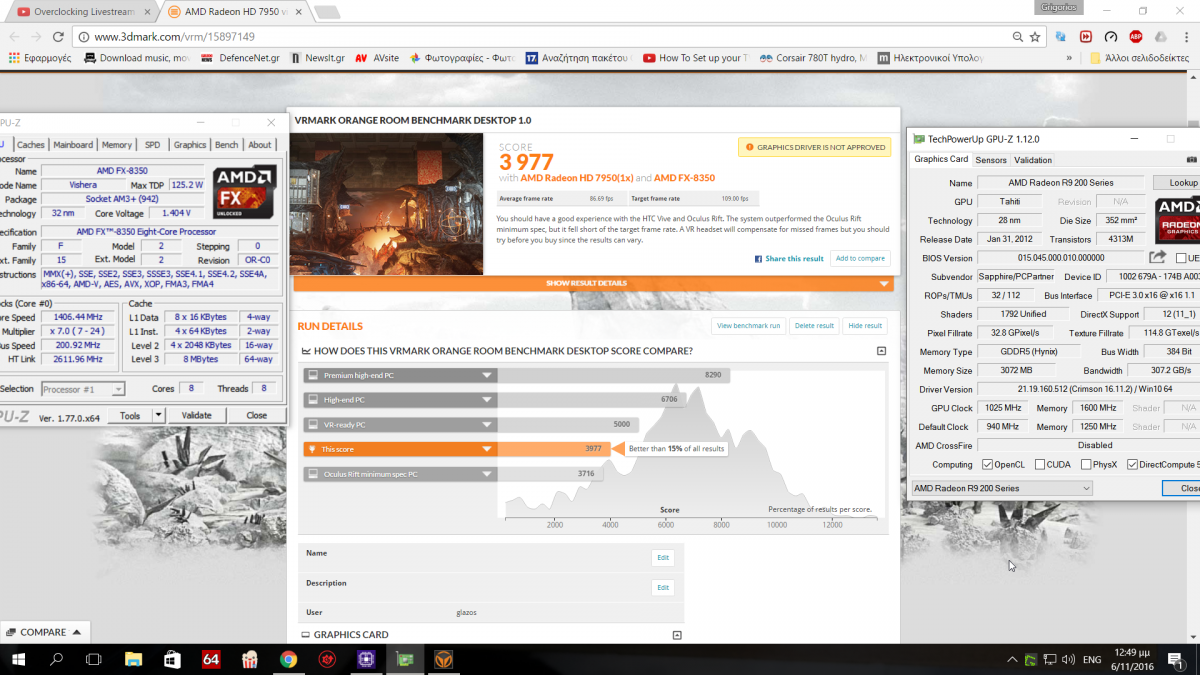Click the Delete result button
The image size is (1200, 675).
pos(813,325)
